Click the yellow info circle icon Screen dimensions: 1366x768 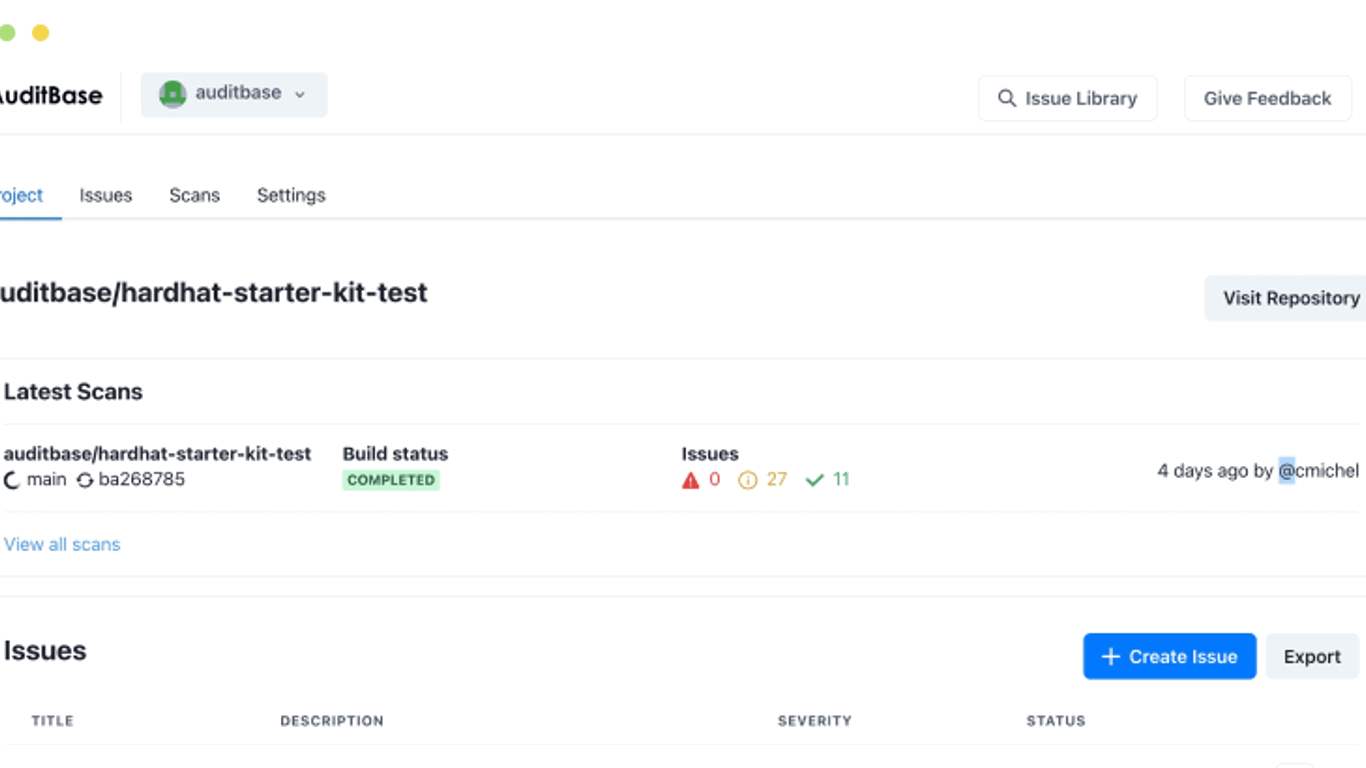pos(747,480)
